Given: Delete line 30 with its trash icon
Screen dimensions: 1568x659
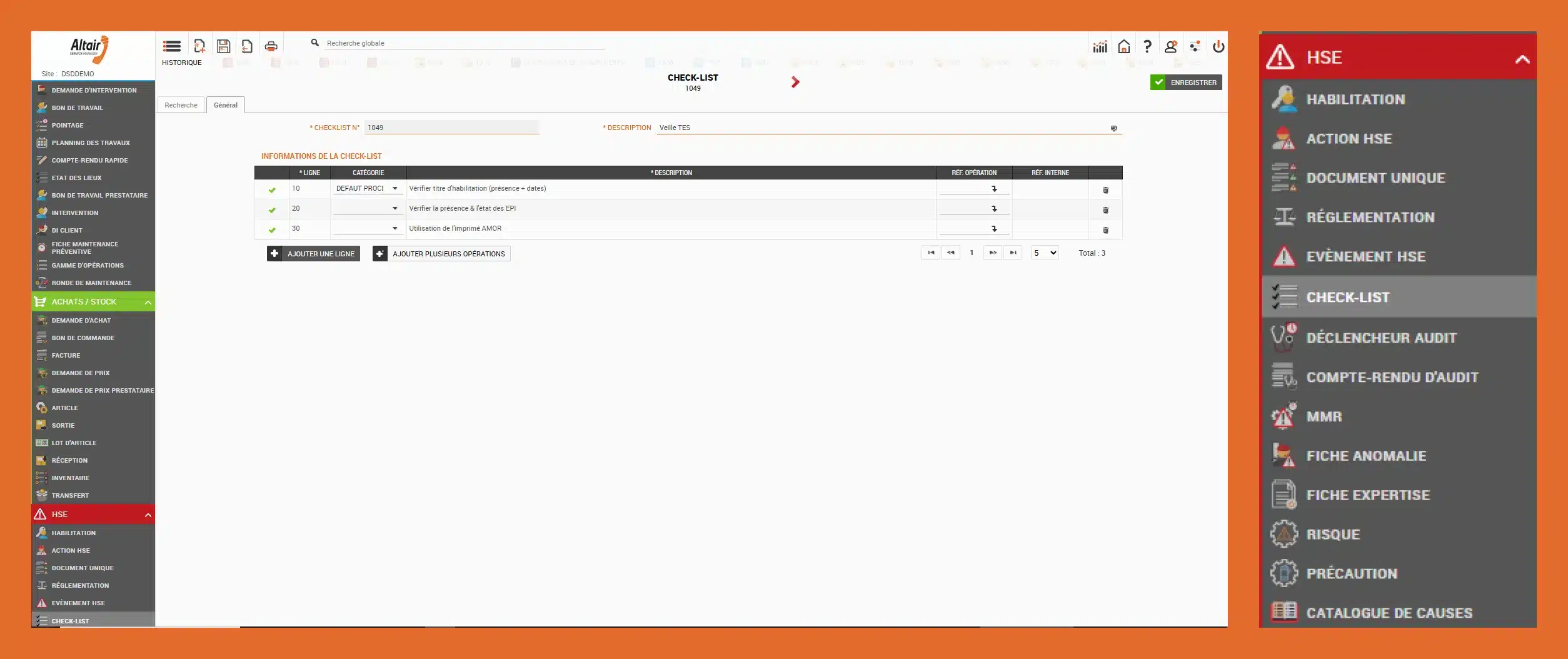Looking at the screenshot, I should click(1105, 230).
